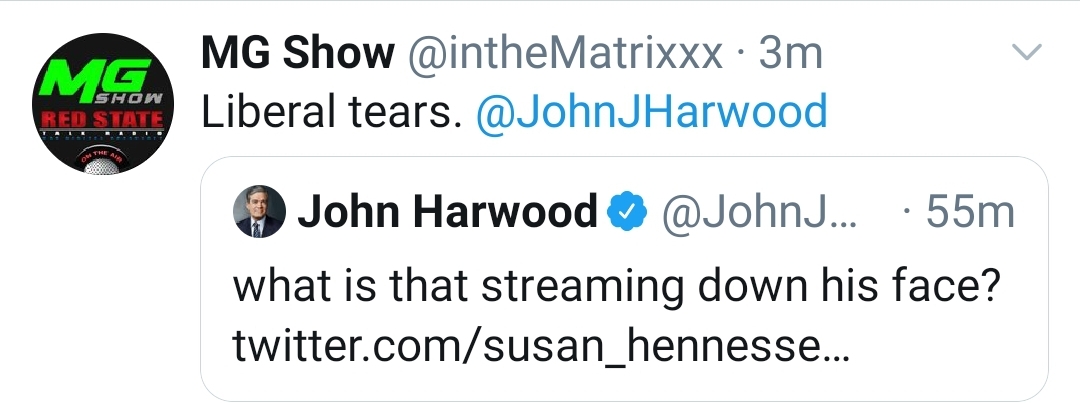The image size is (1080, 403).
Task: Open the MG Show display name
Action: (298, 52)
